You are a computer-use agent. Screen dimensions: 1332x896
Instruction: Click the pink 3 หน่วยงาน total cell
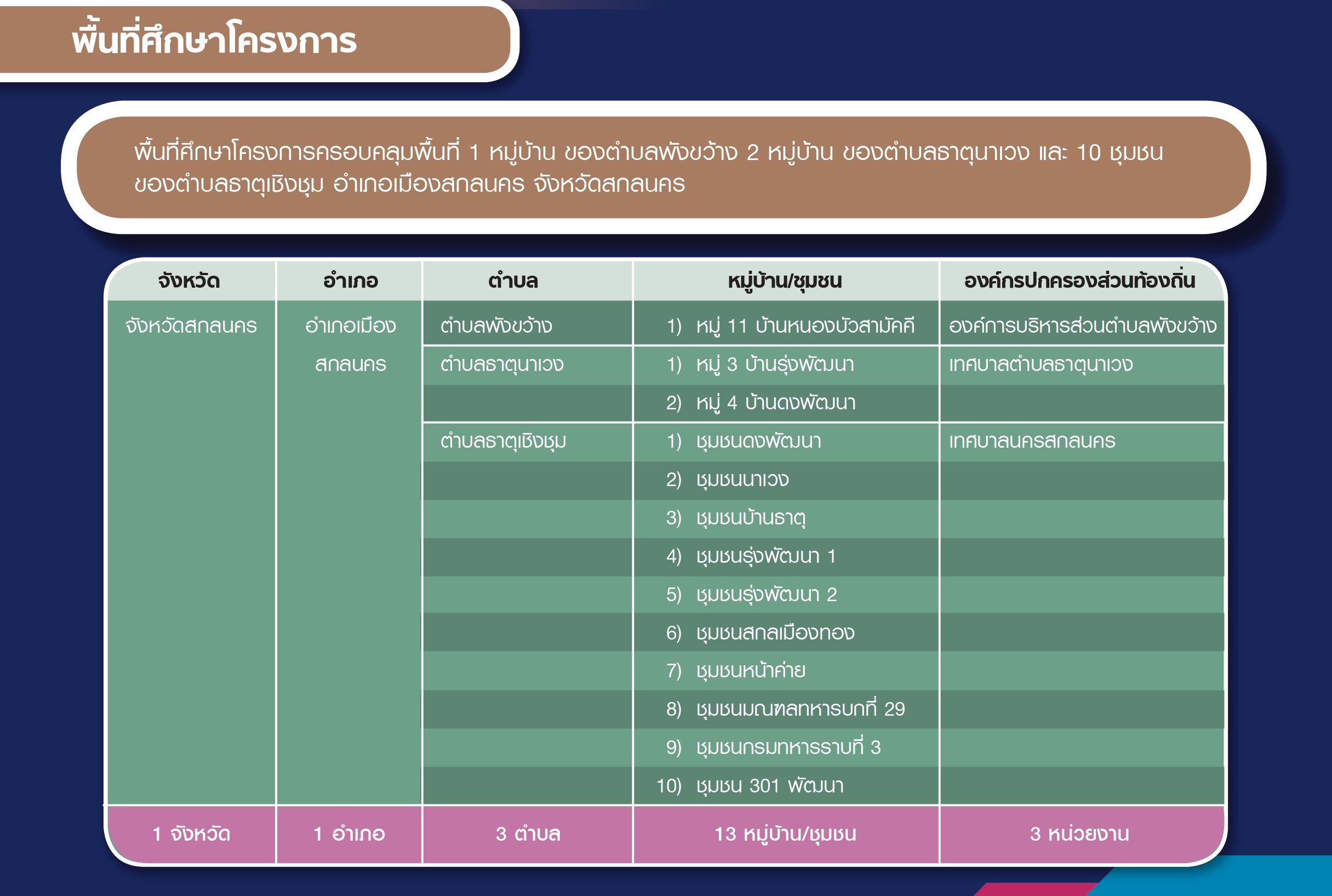click(x=1079, y=834)
